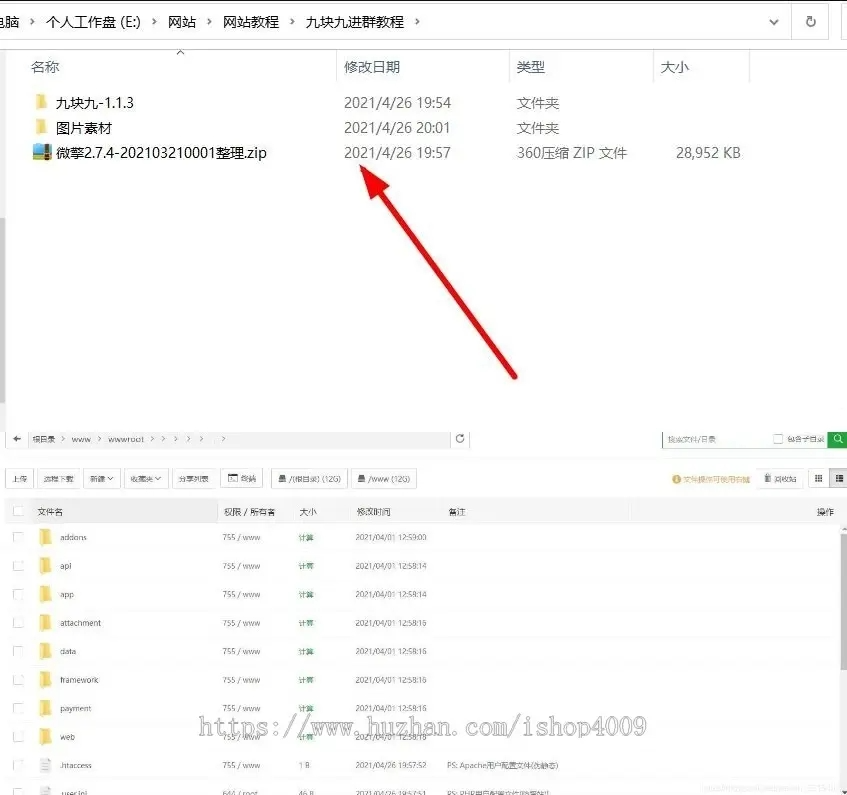
Task: Select the 微擎2.7.4 zip archive icon
Action: click(42, 152)
